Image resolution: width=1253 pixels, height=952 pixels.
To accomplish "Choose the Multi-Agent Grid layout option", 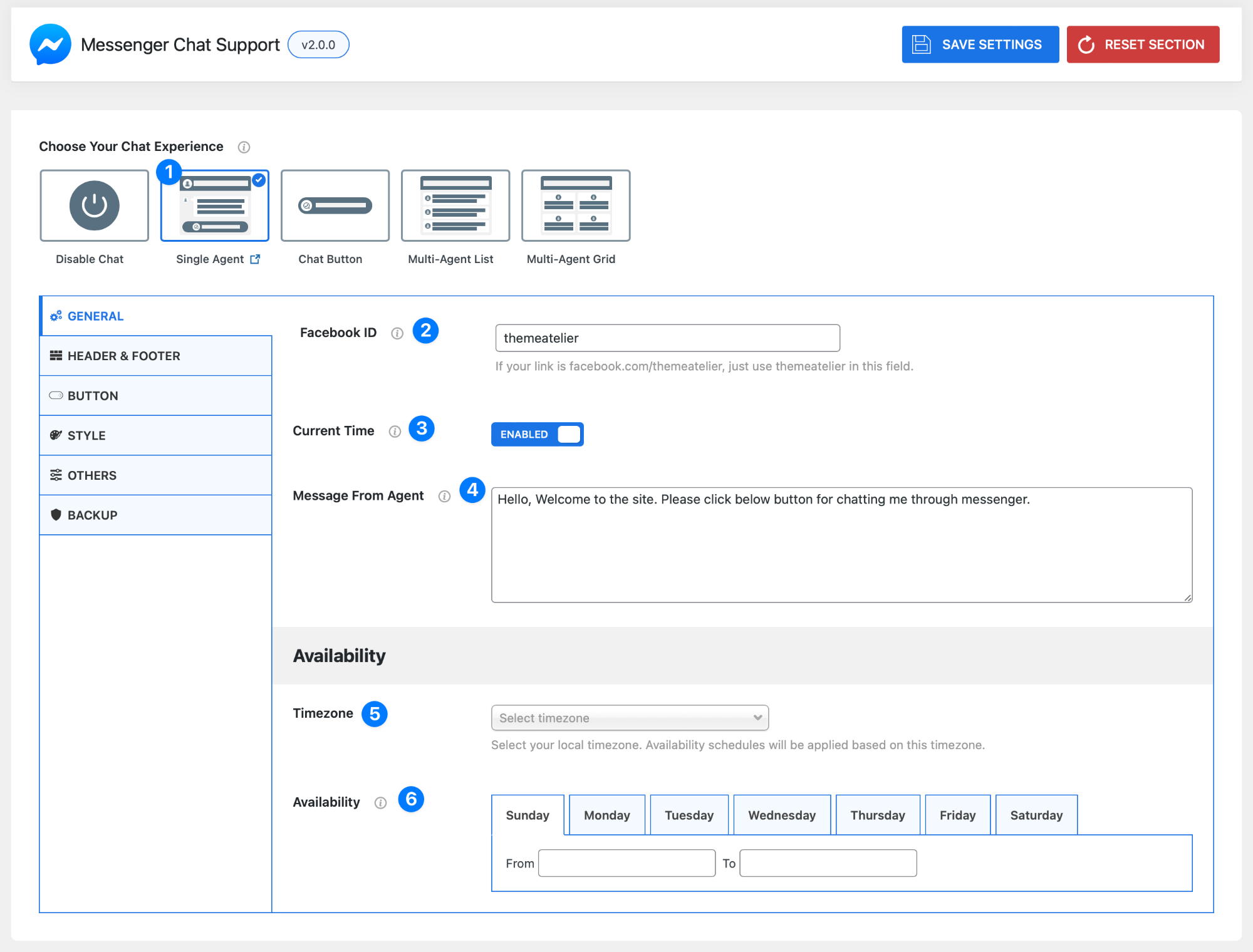I will [575, 205].
